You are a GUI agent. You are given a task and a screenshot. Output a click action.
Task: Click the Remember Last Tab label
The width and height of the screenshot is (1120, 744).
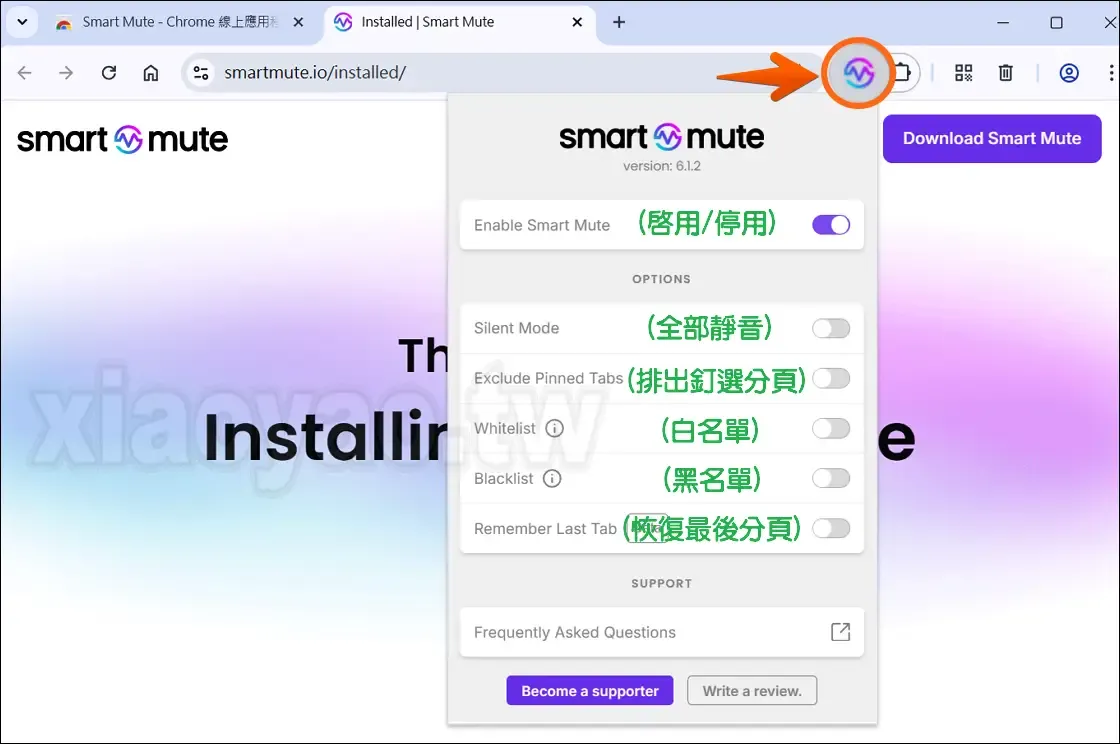click(545, 529)
